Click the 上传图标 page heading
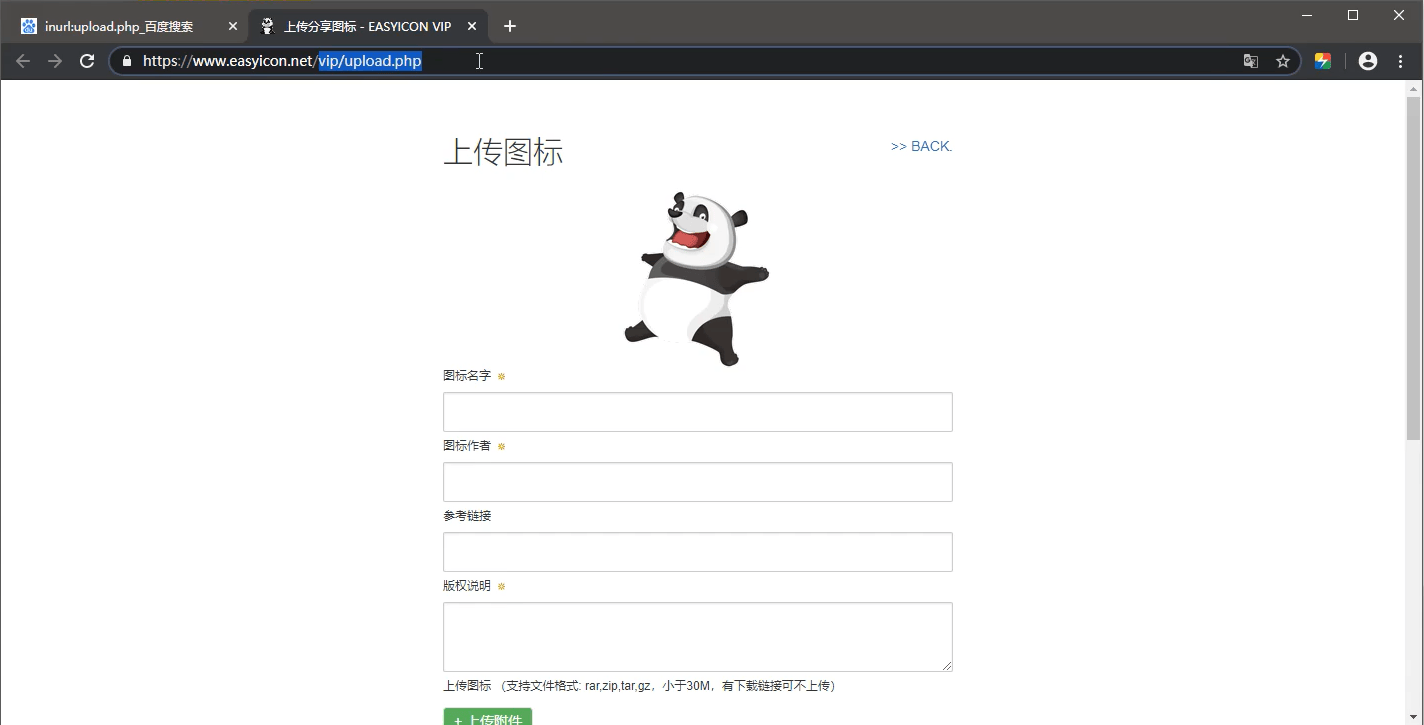The image size is (1424, 725). 503,152
